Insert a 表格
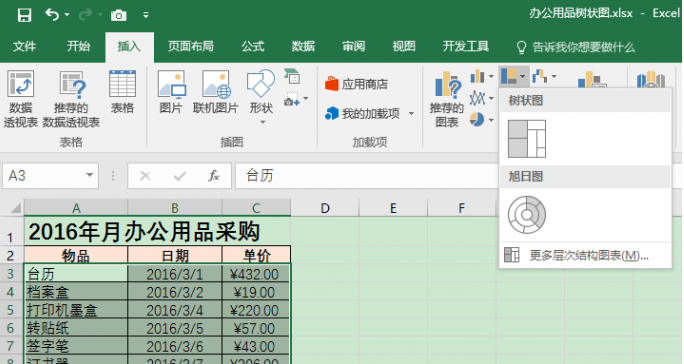 pos(122,93)
